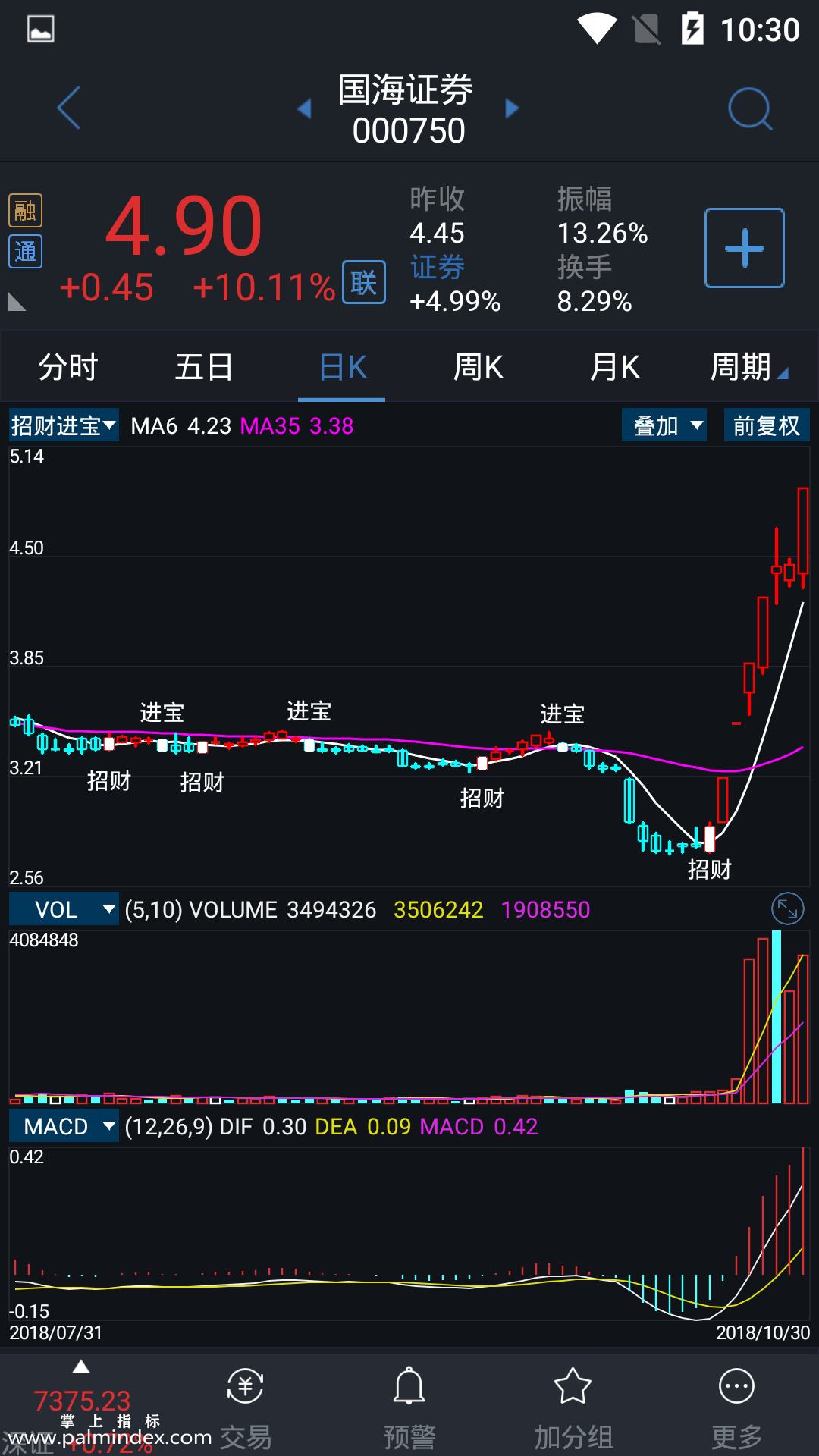This screenshot has height=1456, width=819.
Task: Expand index ticker up arrow
Action: tap(81, 1367)
